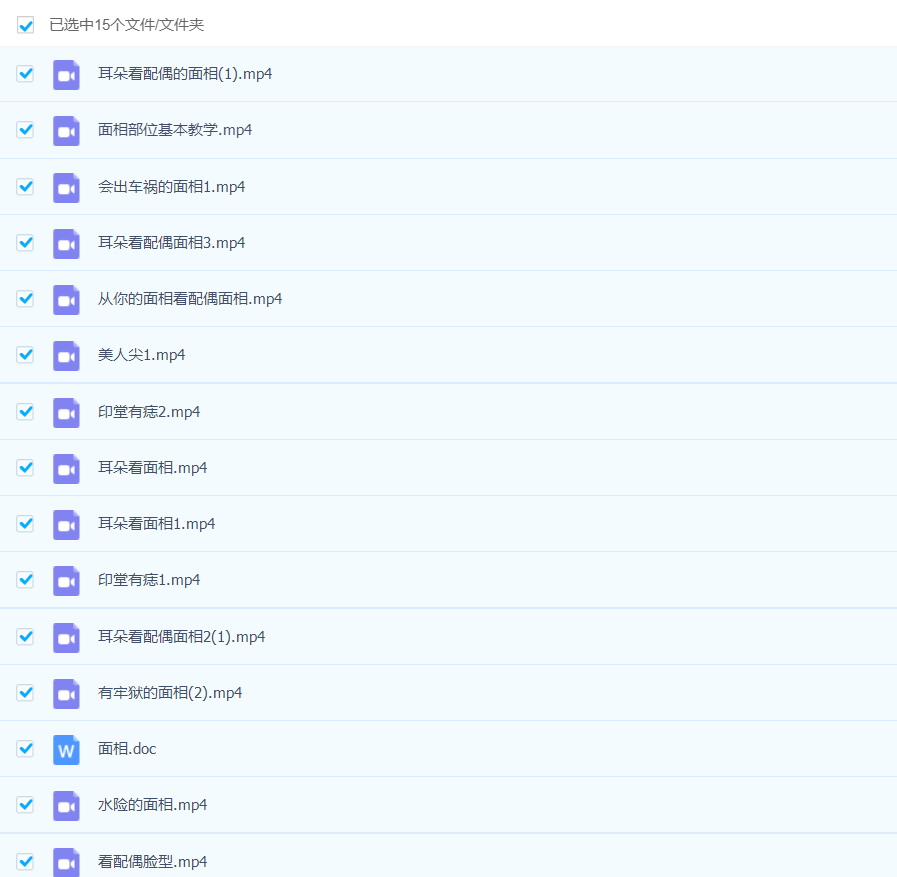This screenshot has width=897, height=877.
Task: Uncheck 耳朵看配偶面相3.mp4 checkbox
Action: point(26,243)
